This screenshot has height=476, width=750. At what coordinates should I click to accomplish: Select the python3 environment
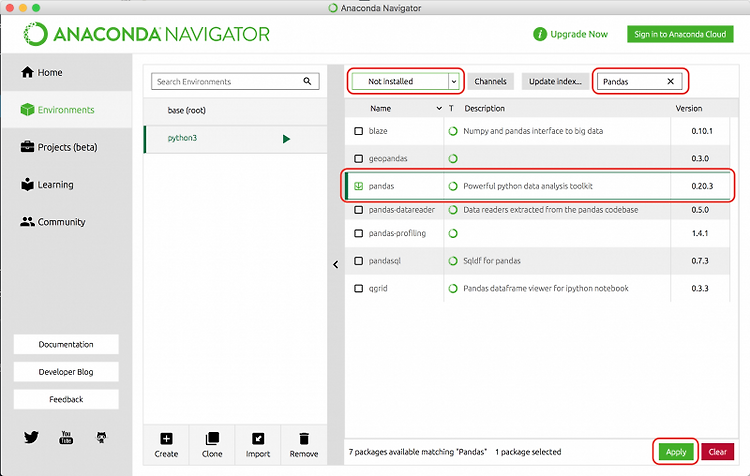coord(235,139)
